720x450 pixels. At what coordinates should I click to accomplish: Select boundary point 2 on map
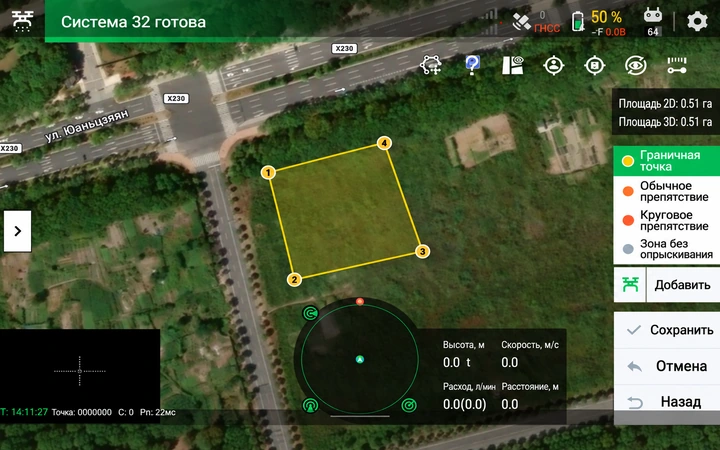[294, 280]
